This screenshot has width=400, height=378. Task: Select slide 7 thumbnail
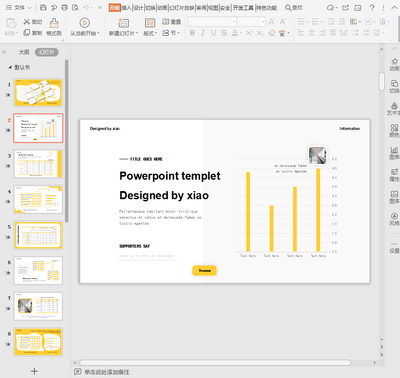[38, 306]
